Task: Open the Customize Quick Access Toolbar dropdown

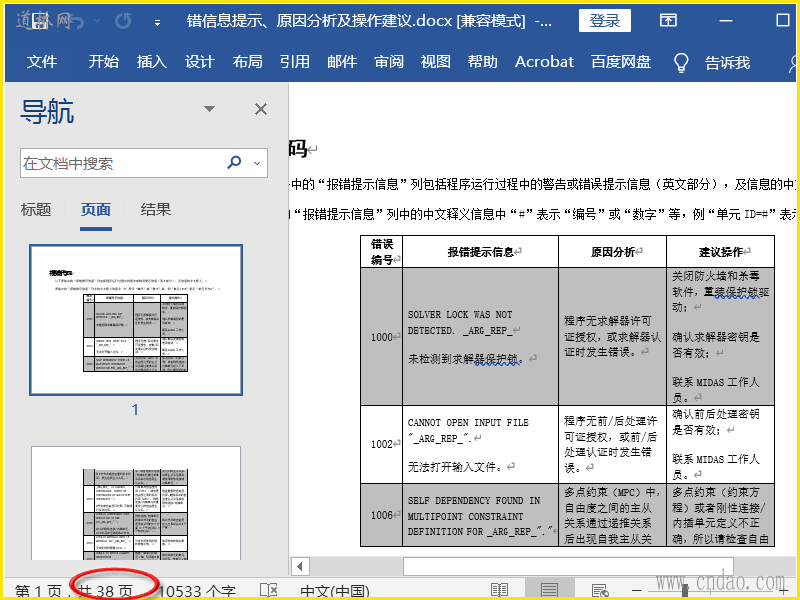Action: tap(157, 22)
